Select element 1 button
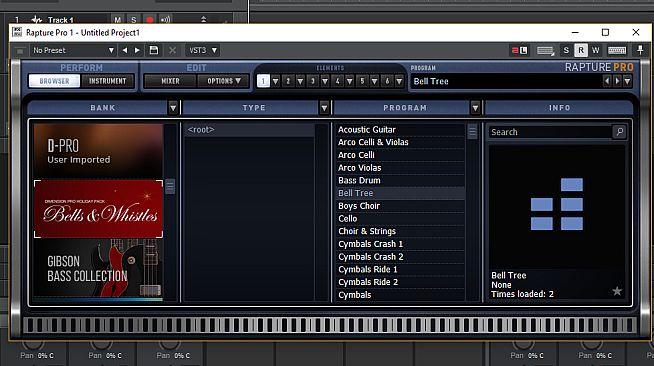This screenshot has width=654, height=366. point(263,81)
